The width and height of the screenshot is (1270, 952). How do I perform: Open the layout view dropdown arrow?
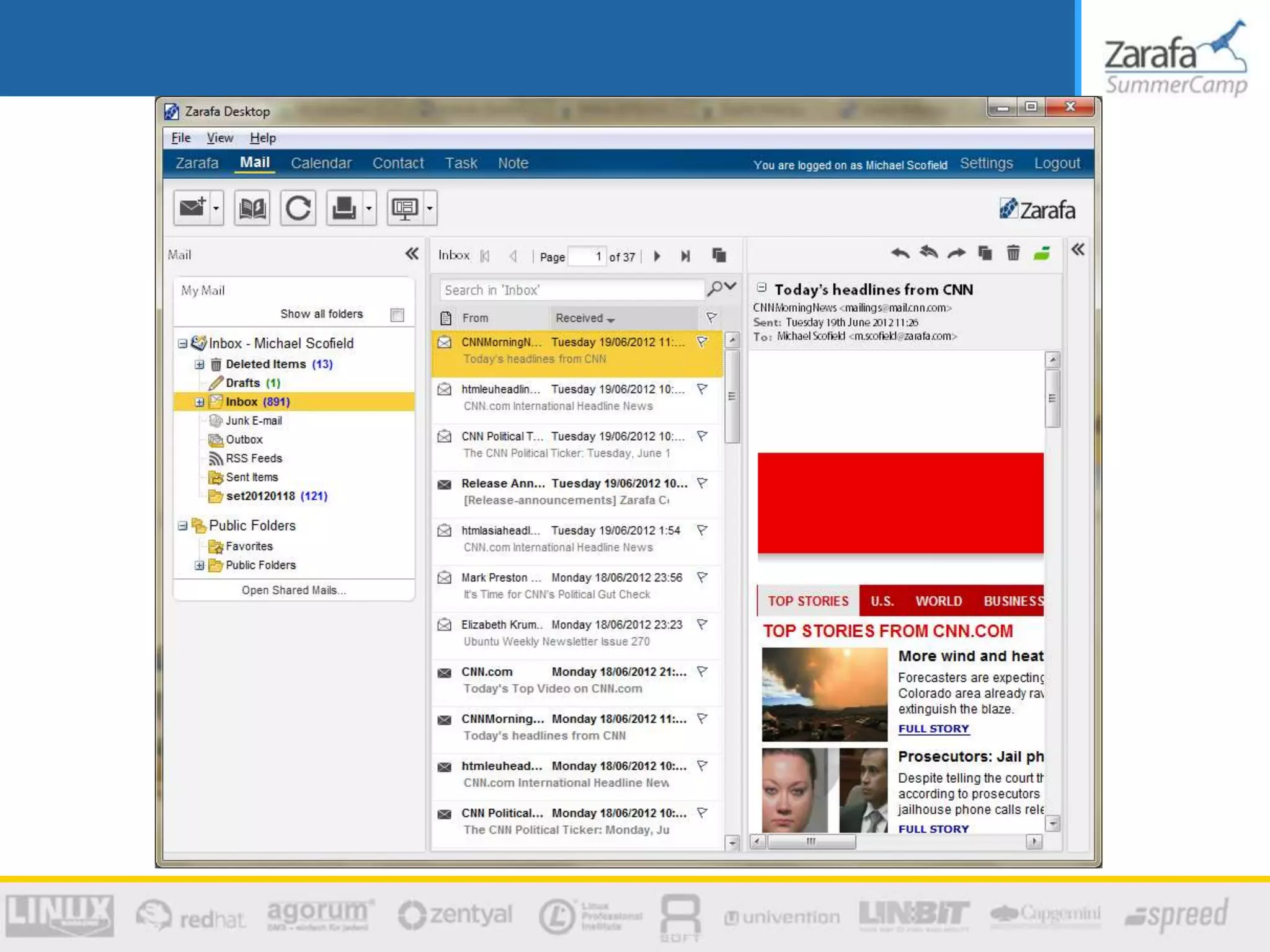429,208
